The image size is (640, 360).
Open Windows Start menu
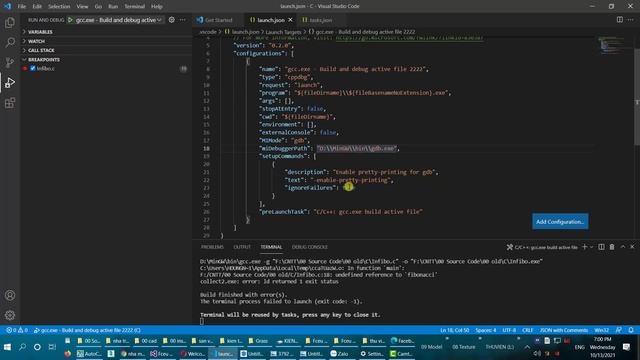(x=7, y=347)
